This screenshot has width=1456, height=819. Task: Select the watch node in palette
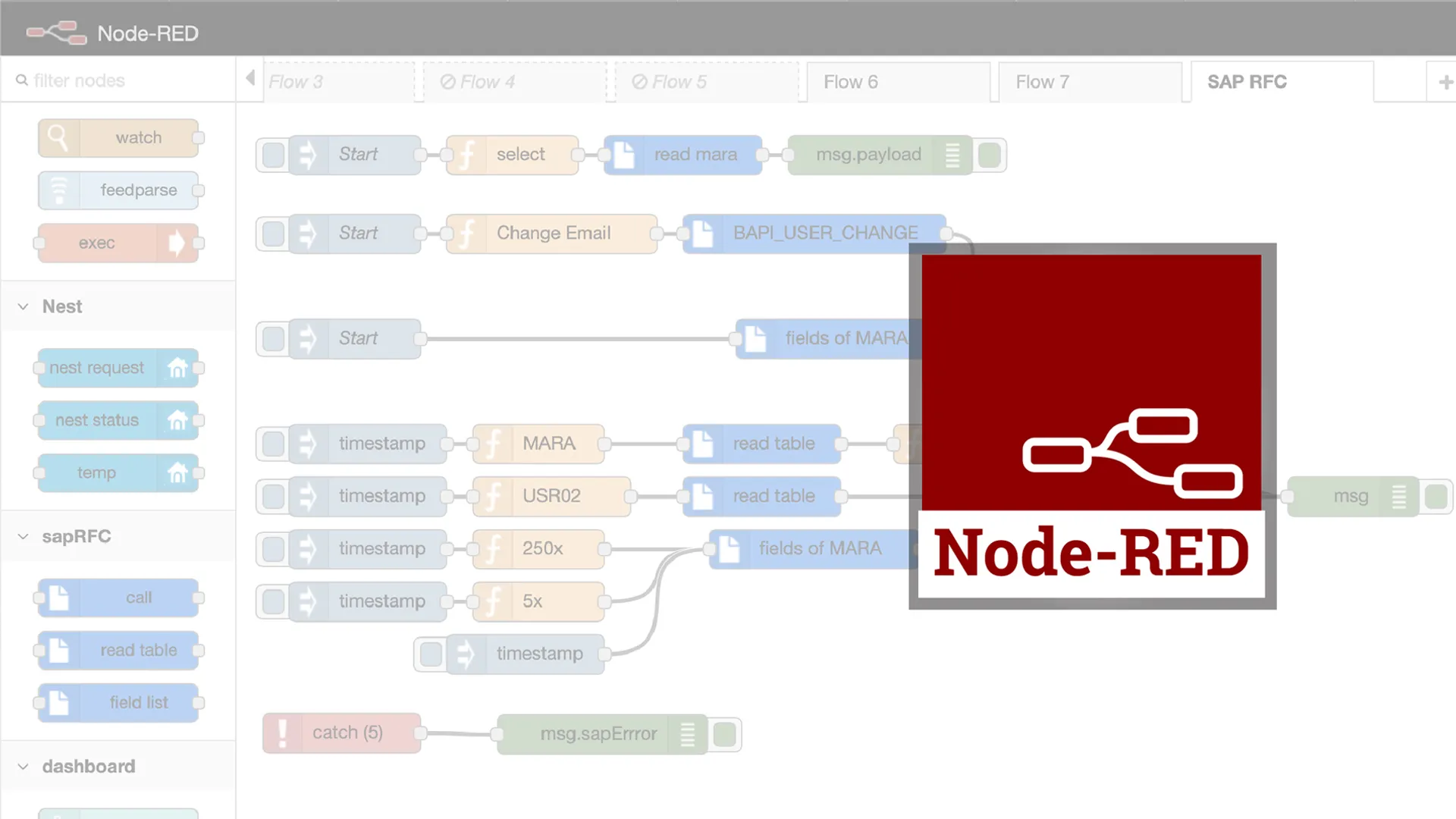119,138
